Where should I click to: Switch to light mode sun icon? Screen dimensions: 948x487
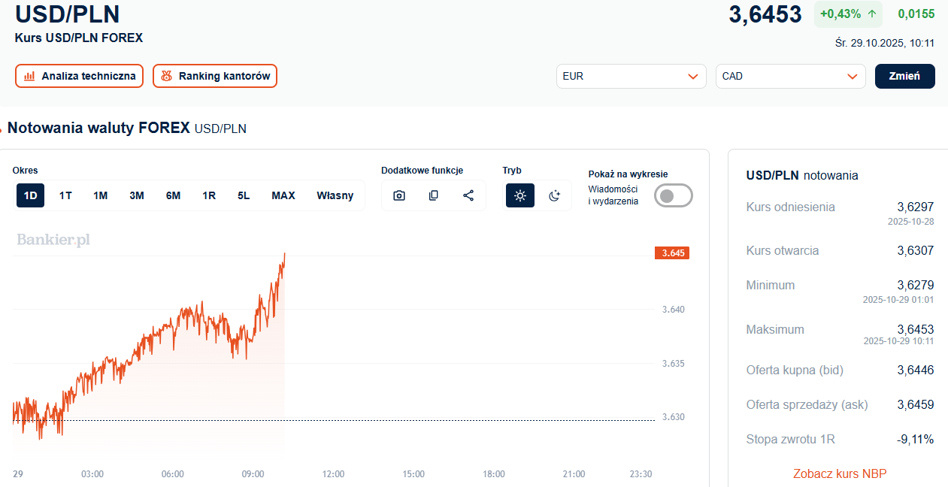tap(519, 196)
